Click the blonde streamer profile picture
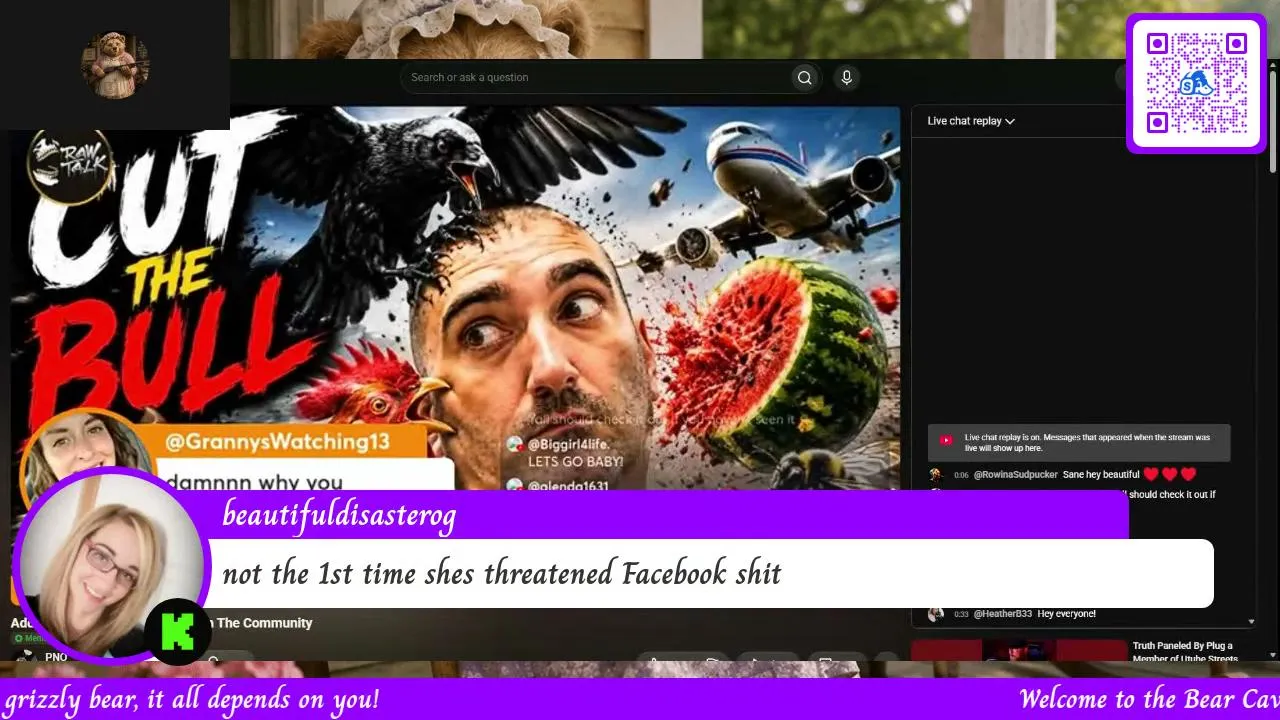 click(110, 566)
